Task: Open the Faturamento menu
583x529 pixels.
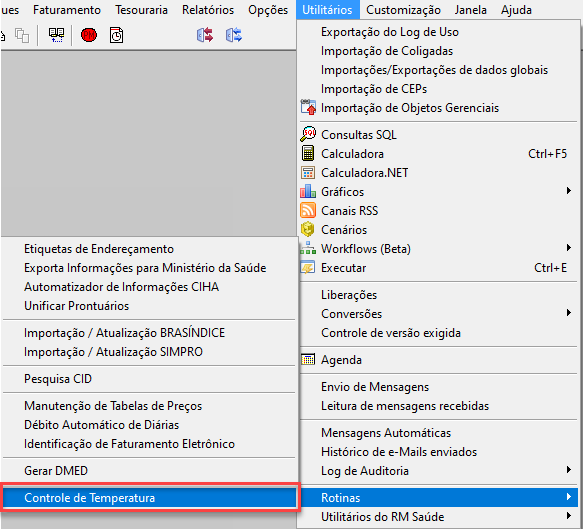Action: [67, 10]
